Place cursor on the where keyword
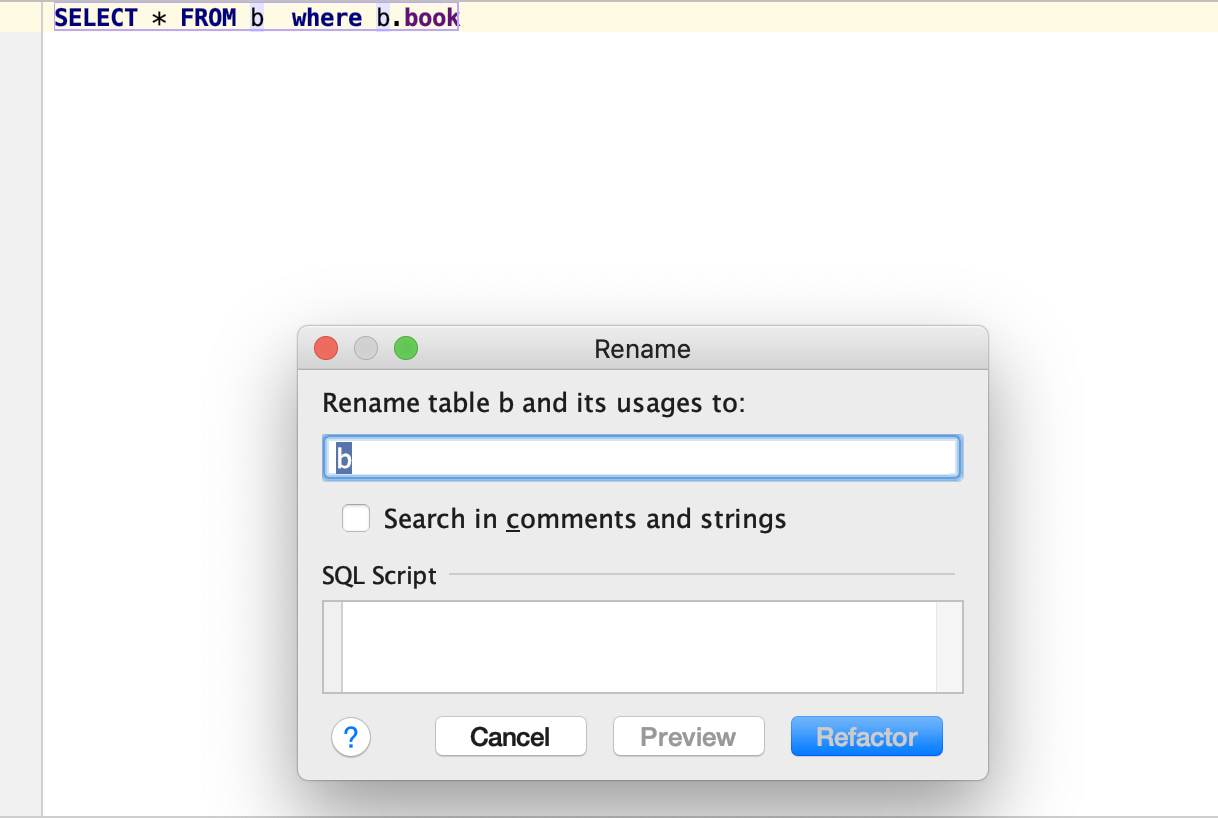The width and height of the screenshot is (1218, 818). 326,18
